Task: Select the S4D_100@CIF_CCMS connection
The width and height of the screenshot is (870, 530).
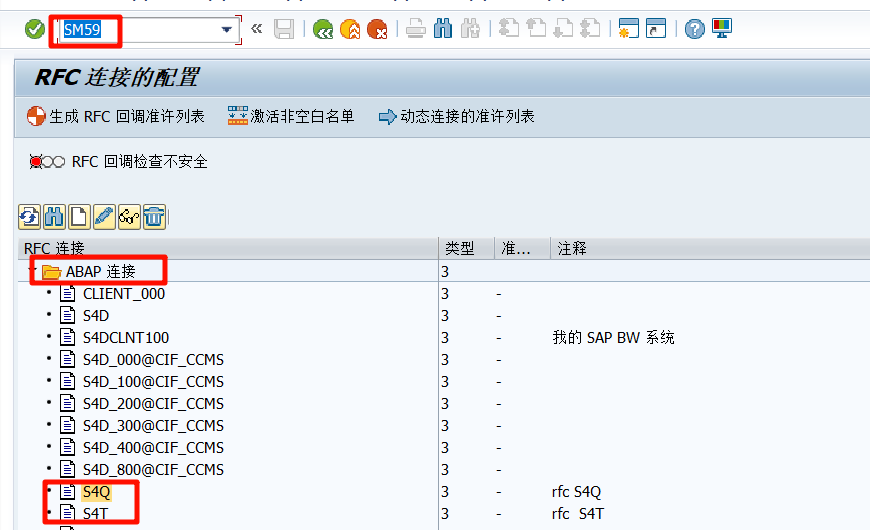Action: [153, 382]
